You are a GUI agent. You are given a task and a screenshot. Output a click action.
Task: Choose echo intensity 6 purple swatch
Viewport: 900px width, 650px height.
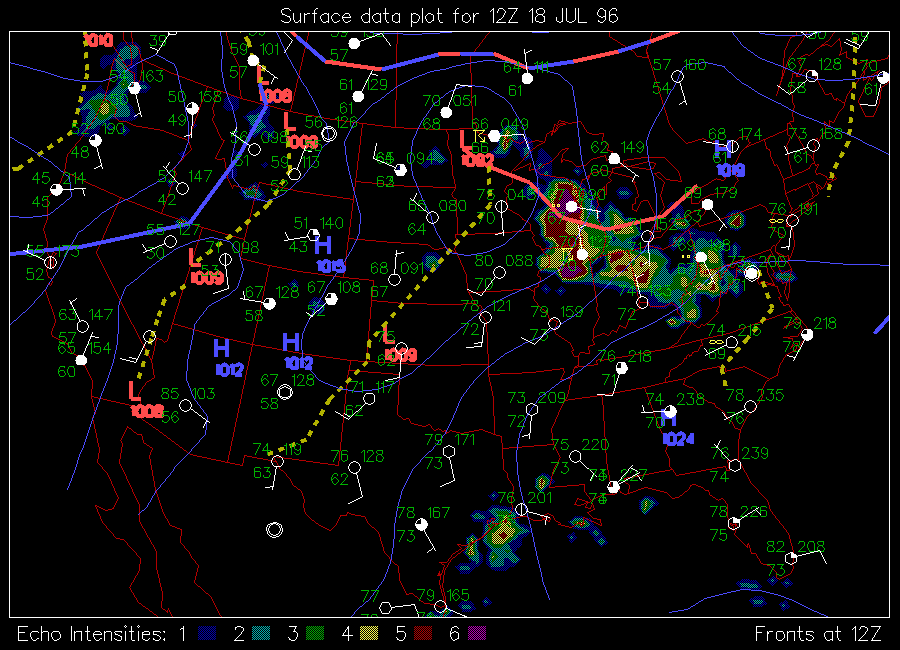[x=477, y=634]
